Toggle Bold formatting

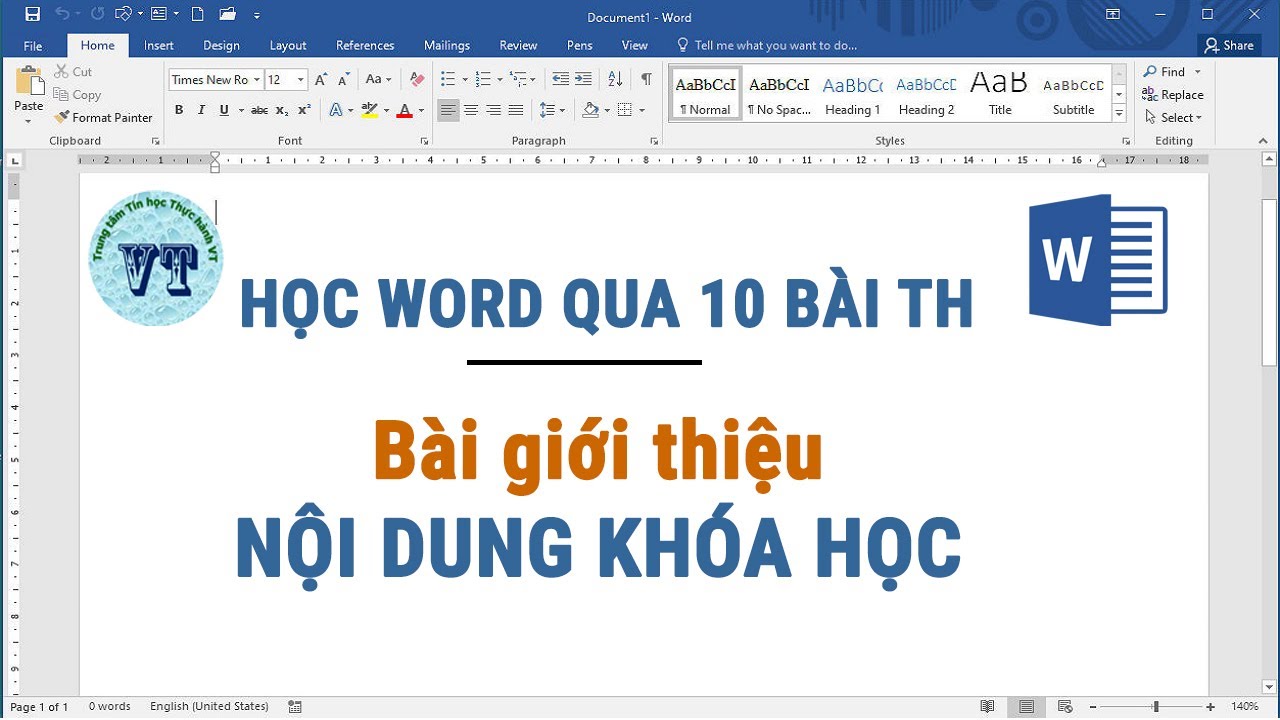(x=179, y=110)
